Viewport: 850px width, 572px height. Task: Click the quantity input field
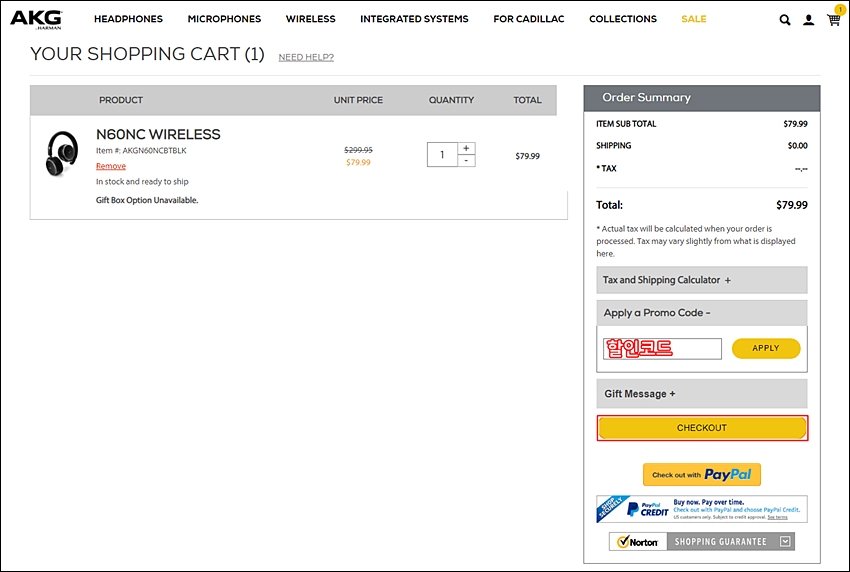tap(442, 155)
